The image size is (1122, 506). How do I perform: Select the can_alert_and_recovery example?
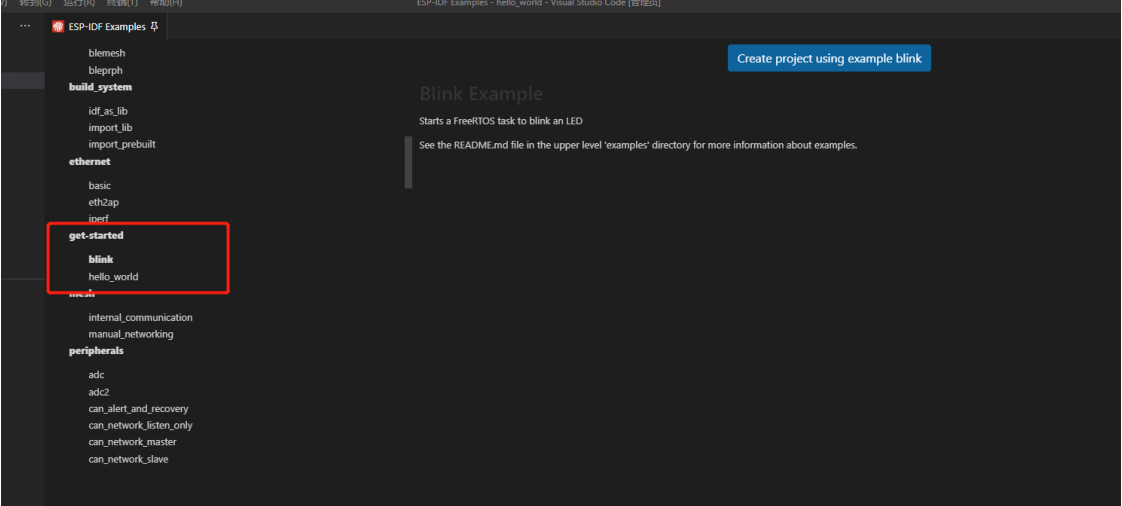click(x=138, y=408)
